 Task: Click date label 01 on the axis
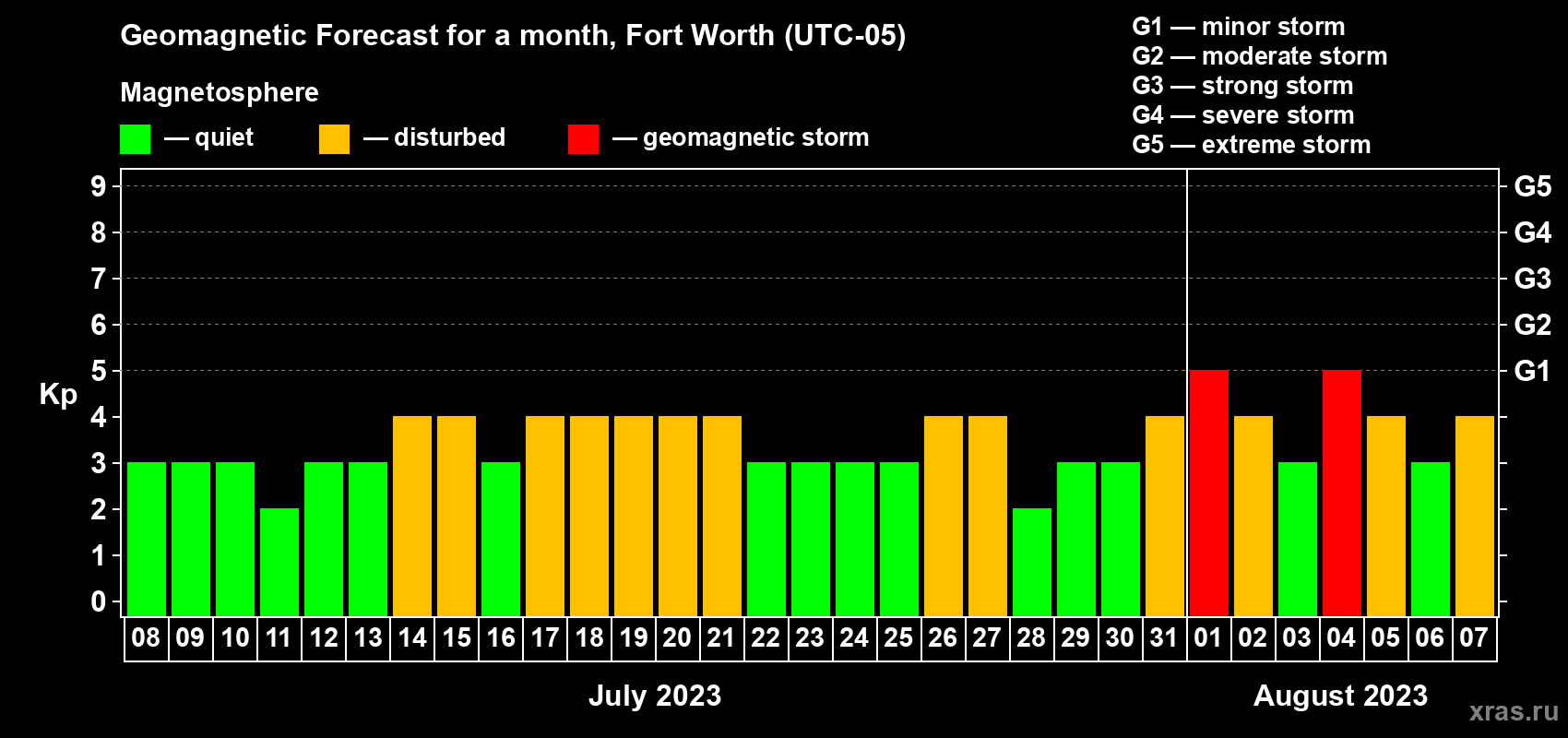point(1208,638)
